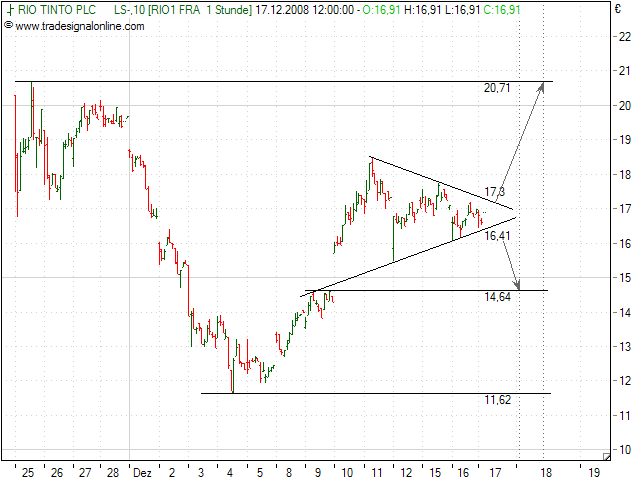Click price axis label 14
This screenshot has width=640, height=480.
click(624, 313)
